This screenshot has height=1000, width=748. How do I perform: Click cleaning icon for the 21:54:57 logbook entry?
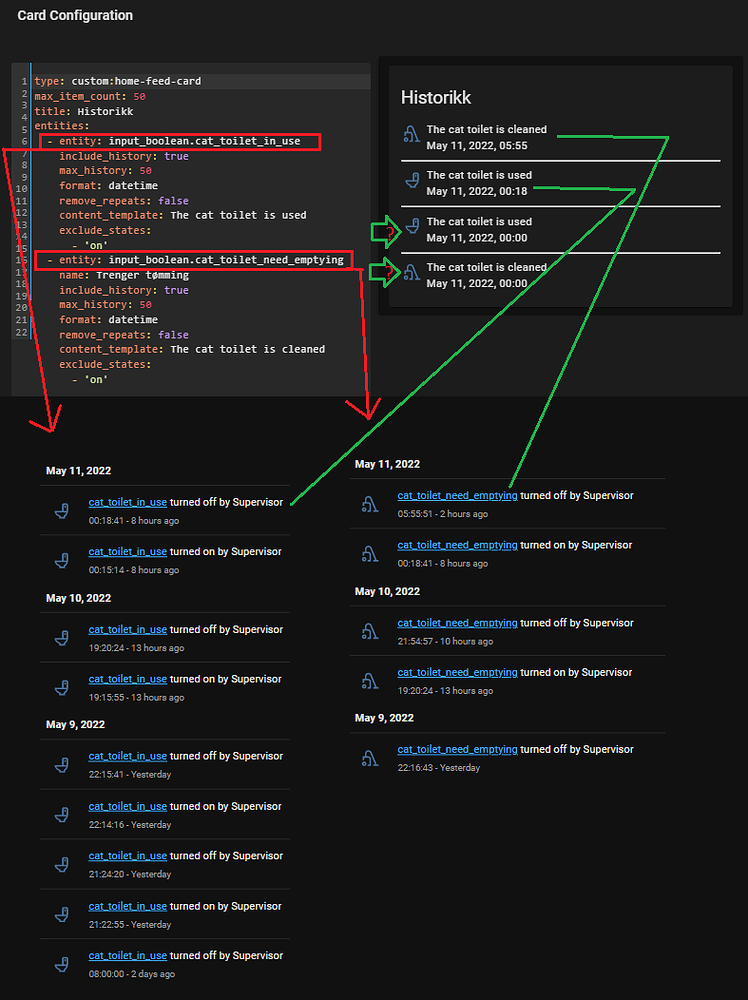click(x=369, y=631)
